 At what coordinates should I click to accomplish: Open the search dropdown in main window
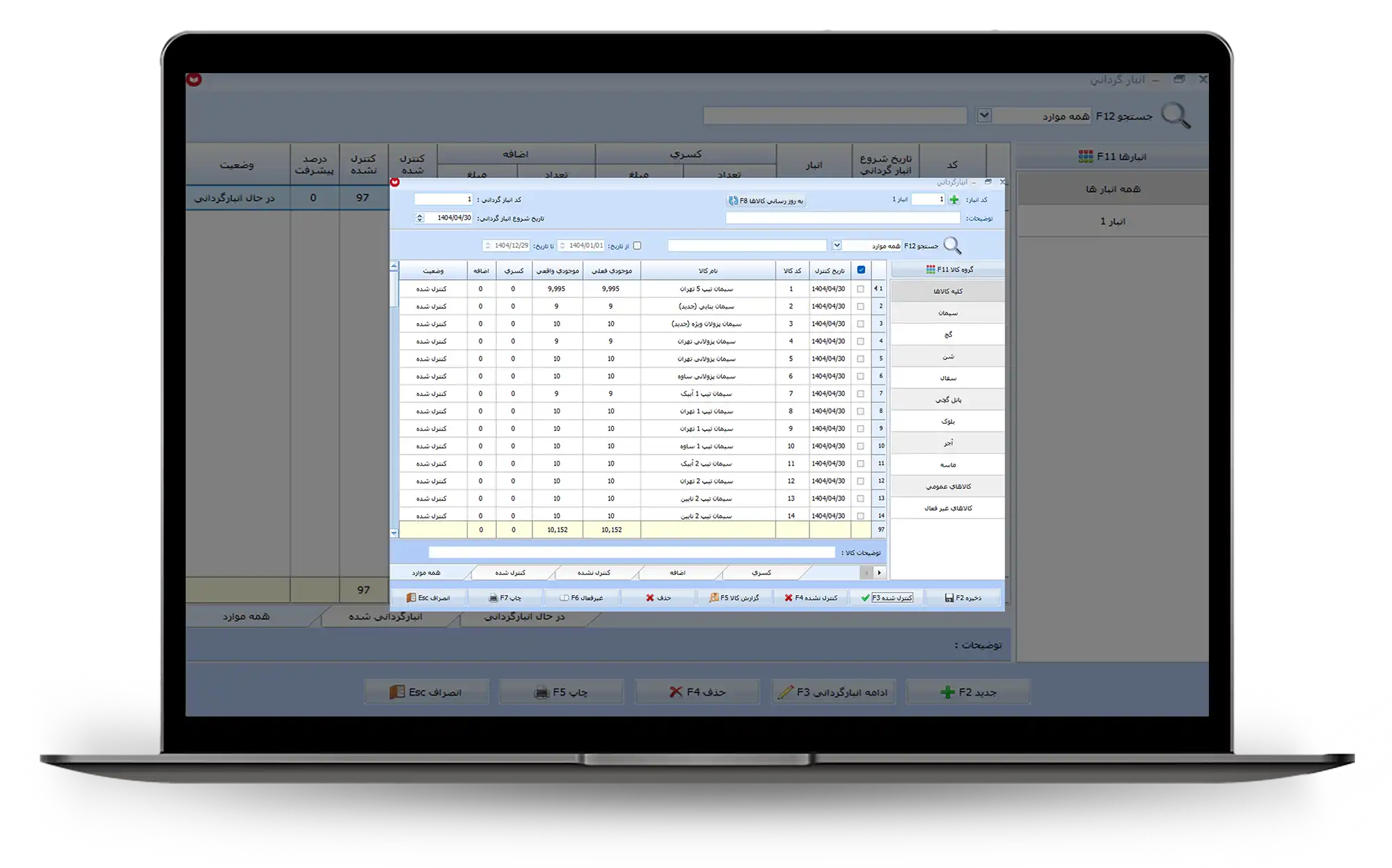pyautogui.click(x=984, y=116)
